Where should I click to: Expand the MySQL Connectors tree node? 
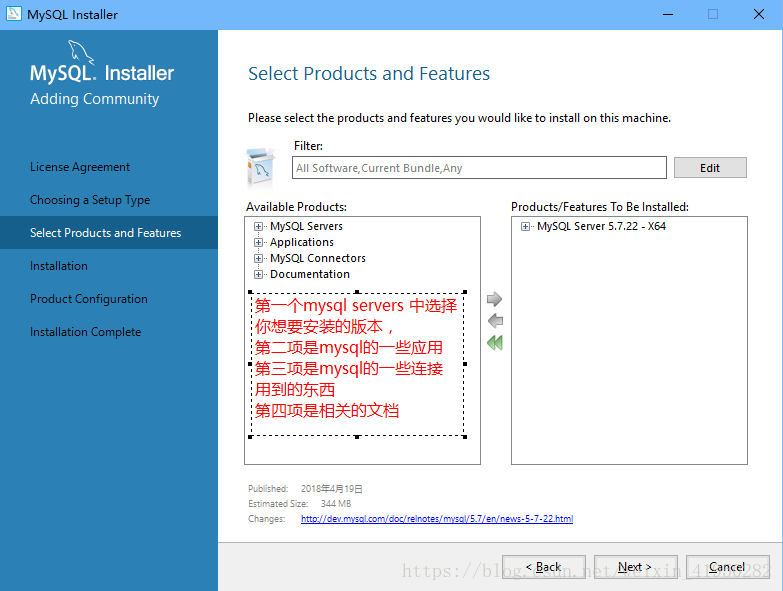click(x=258, y=259)
